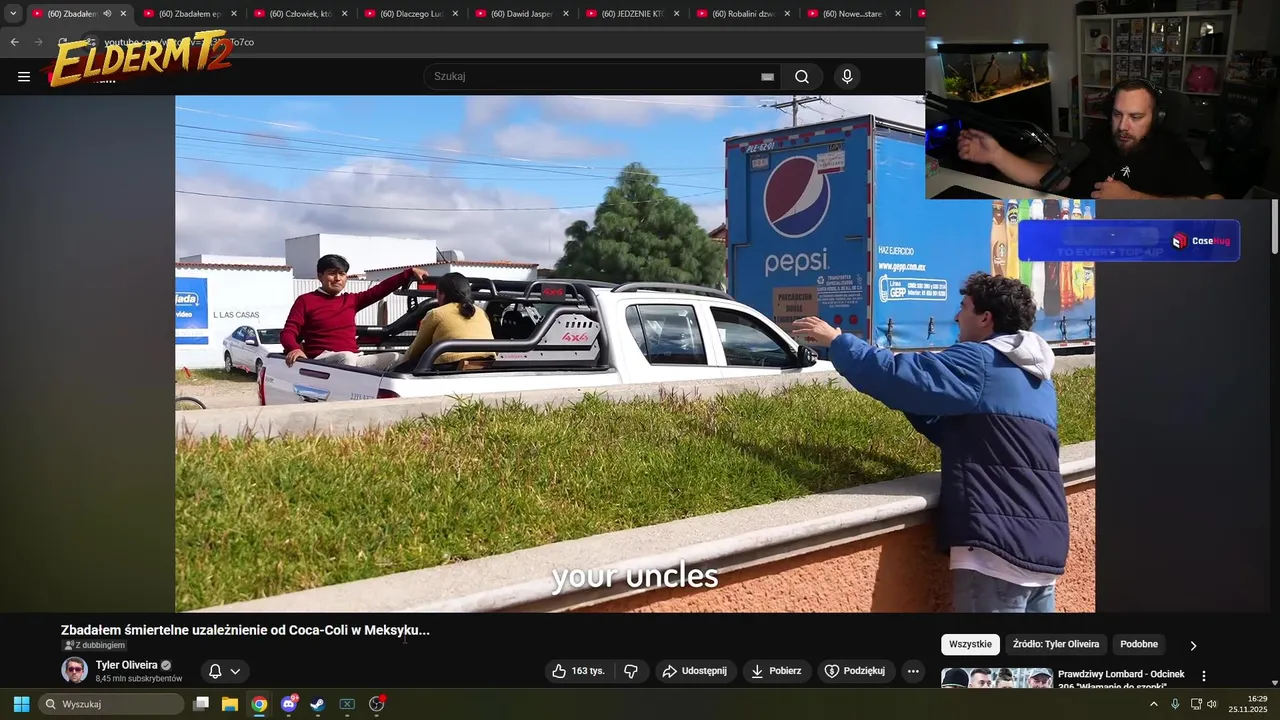Open the Prawdziwy Lombard video title
Viewport: 1280px width, 720px height.
[1121, 680]
